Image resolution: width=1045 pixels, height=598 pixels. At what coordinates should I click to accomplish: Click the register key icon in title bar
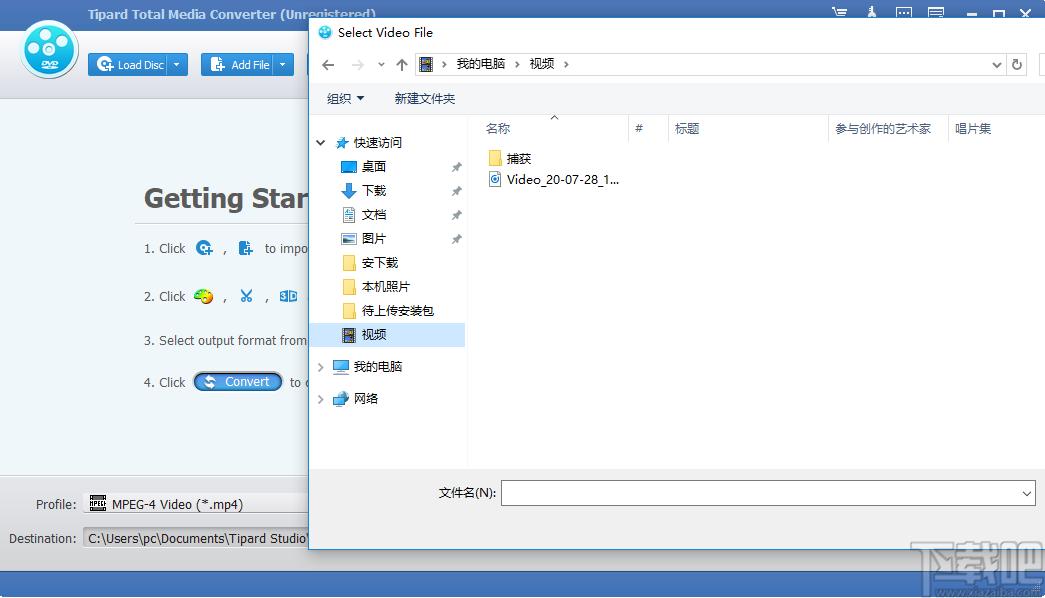tap(872, 12)
